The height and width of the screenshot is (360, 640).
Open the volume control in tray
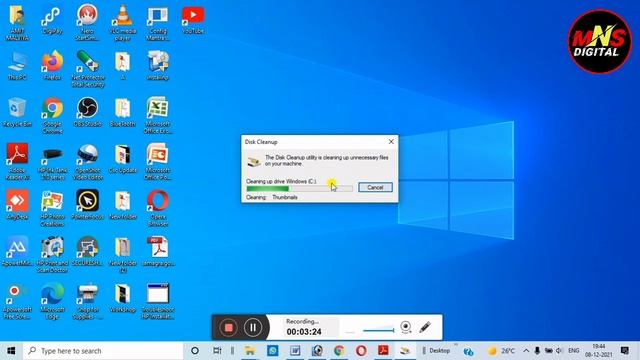click(559, 351)
